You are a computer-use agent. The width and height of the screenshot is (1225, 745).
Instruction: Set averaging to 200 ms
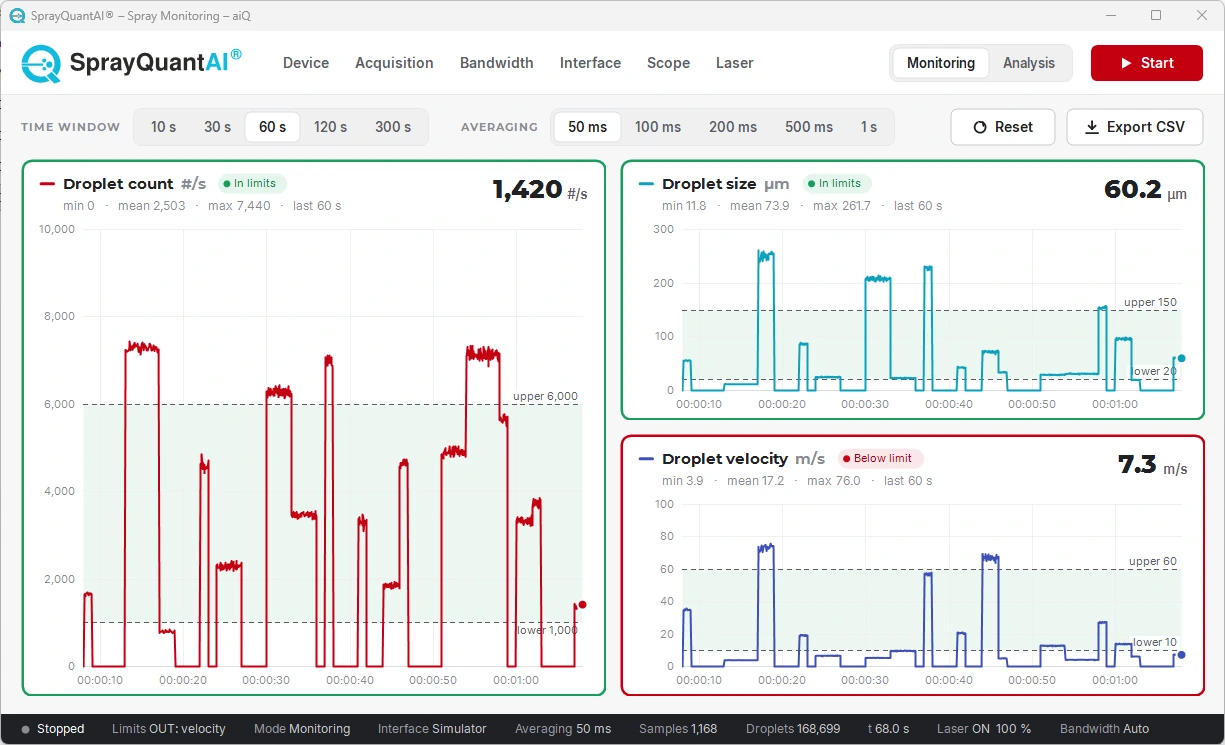[x=733, y=127]
